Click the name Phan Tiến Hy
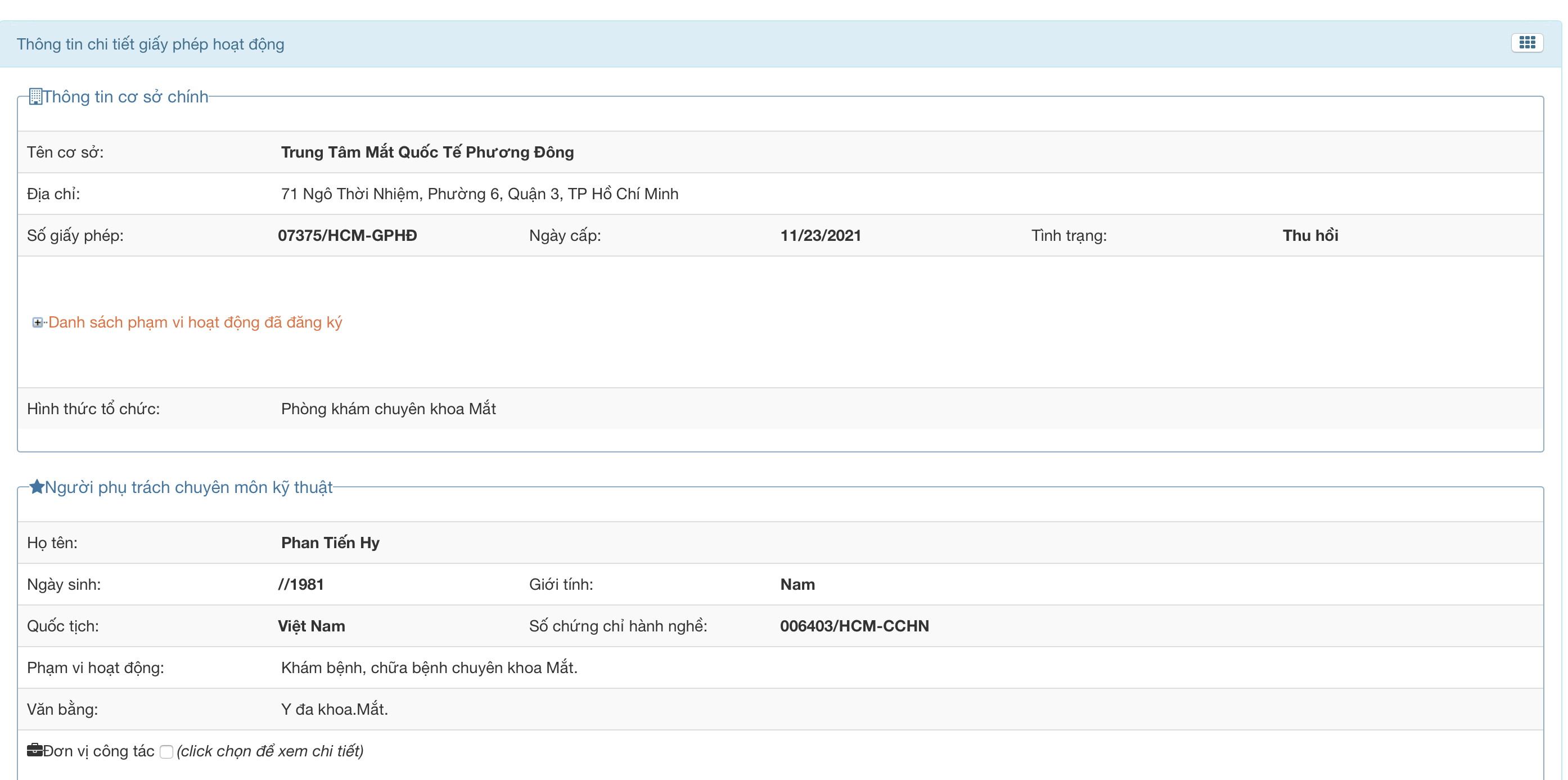The height and width of the screenshot is (780, 1568). point(330,543)
